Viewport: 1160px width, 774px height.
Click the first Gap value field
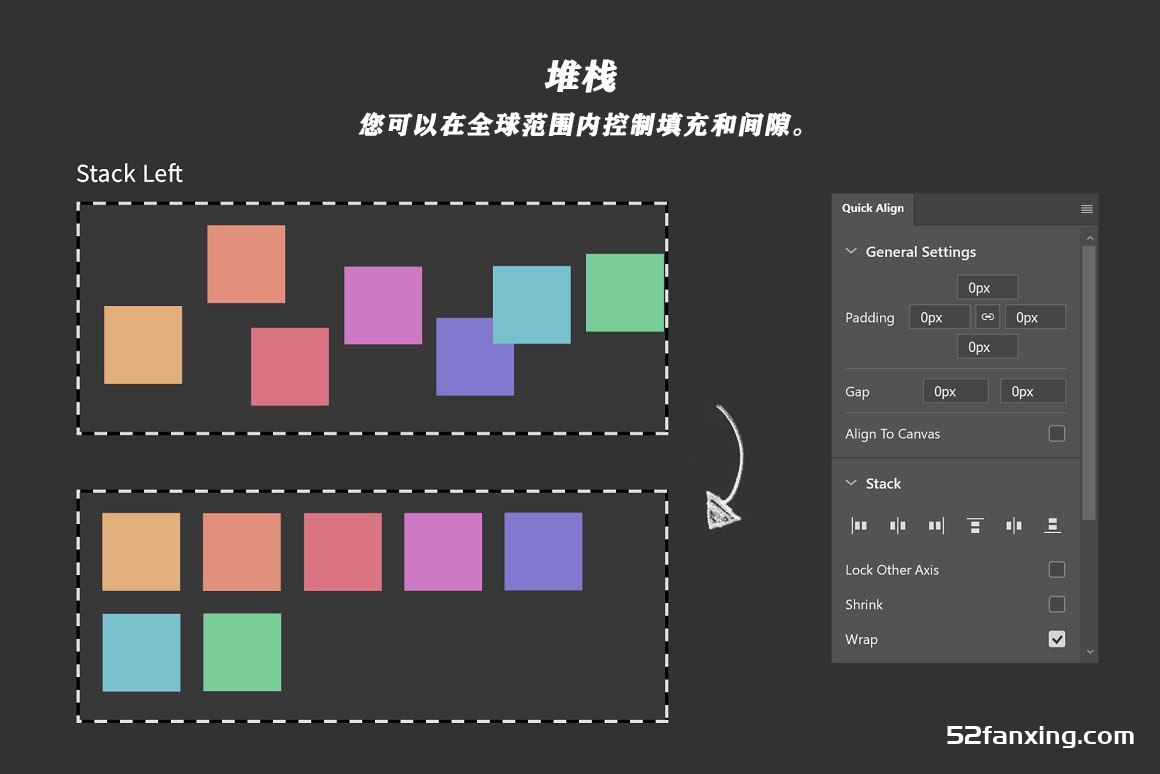956,391
